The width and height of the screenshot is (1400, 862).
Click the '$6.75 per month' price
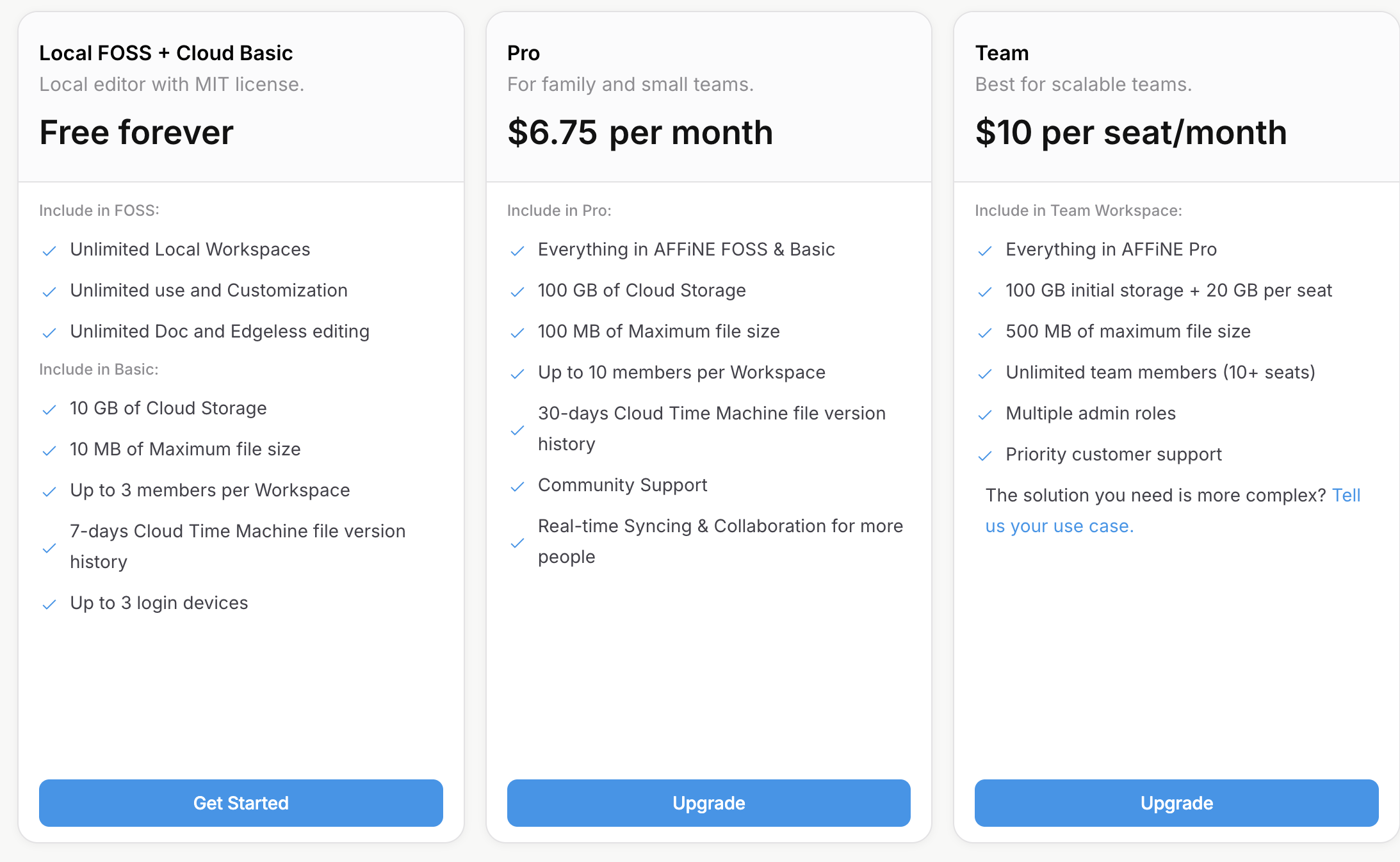640,133
